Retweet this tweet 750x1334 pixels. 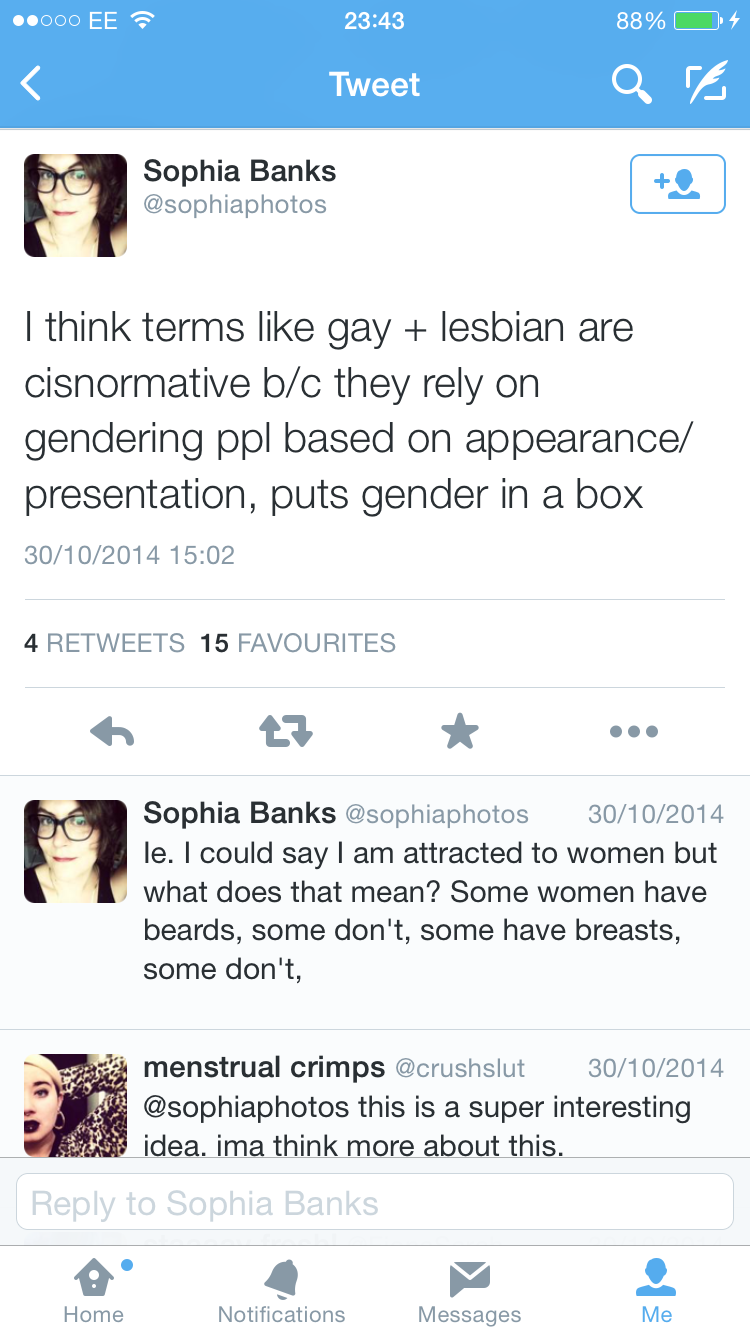286,732
